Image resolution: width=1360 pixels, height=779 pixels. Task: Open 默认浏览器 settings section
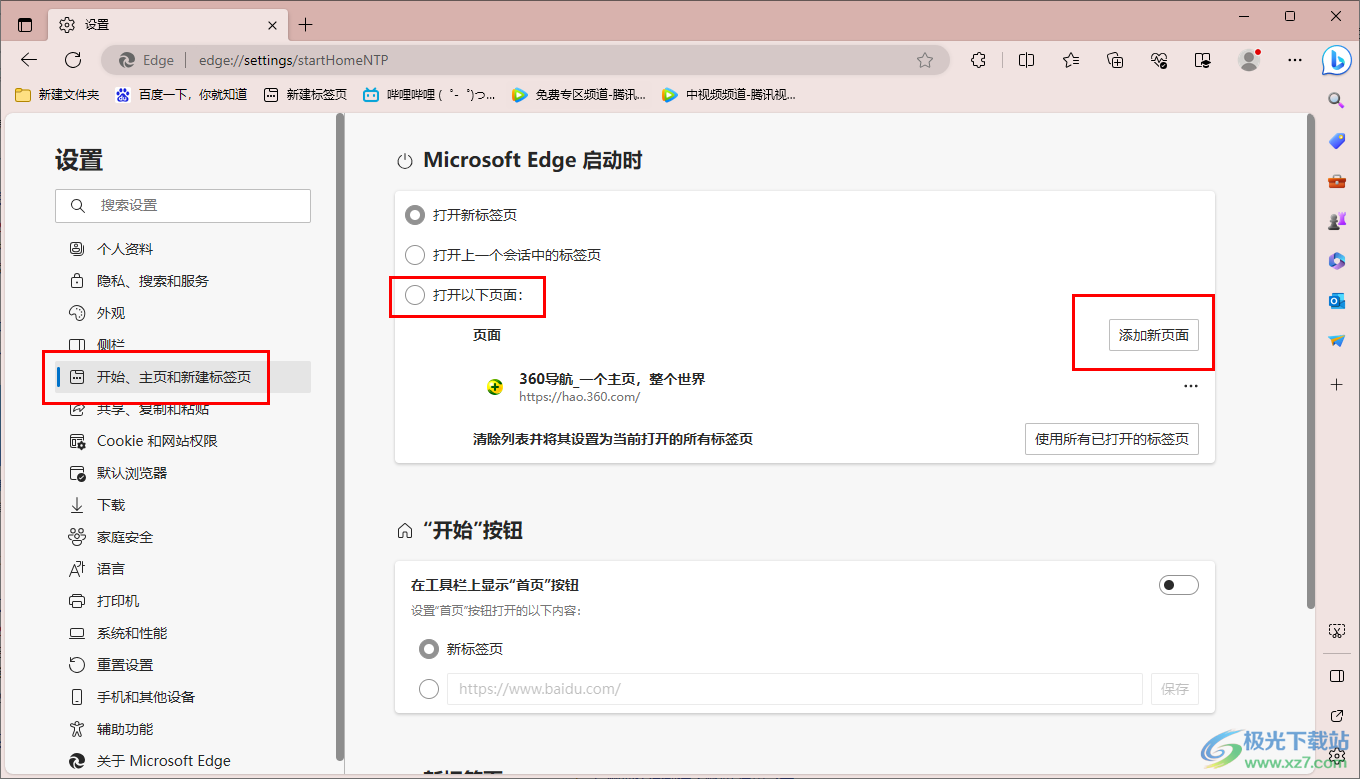pos(183,473)
